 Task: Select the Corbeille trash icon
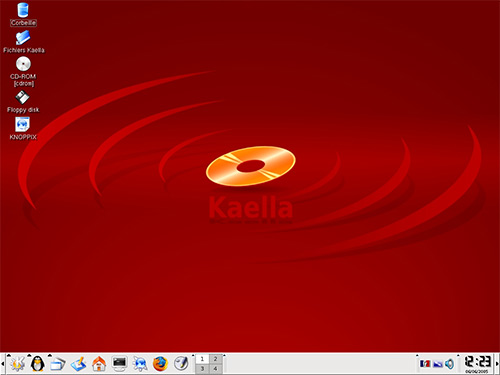click(23, 14)
